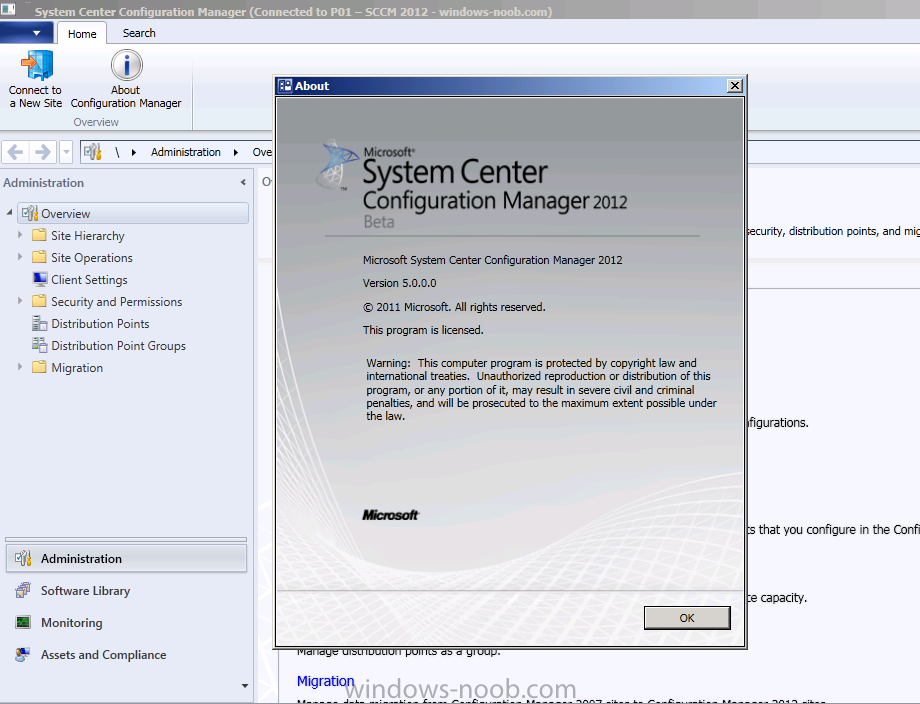
Task: Expand the Security and Permissions folder
Action: (x=20, y=301)
